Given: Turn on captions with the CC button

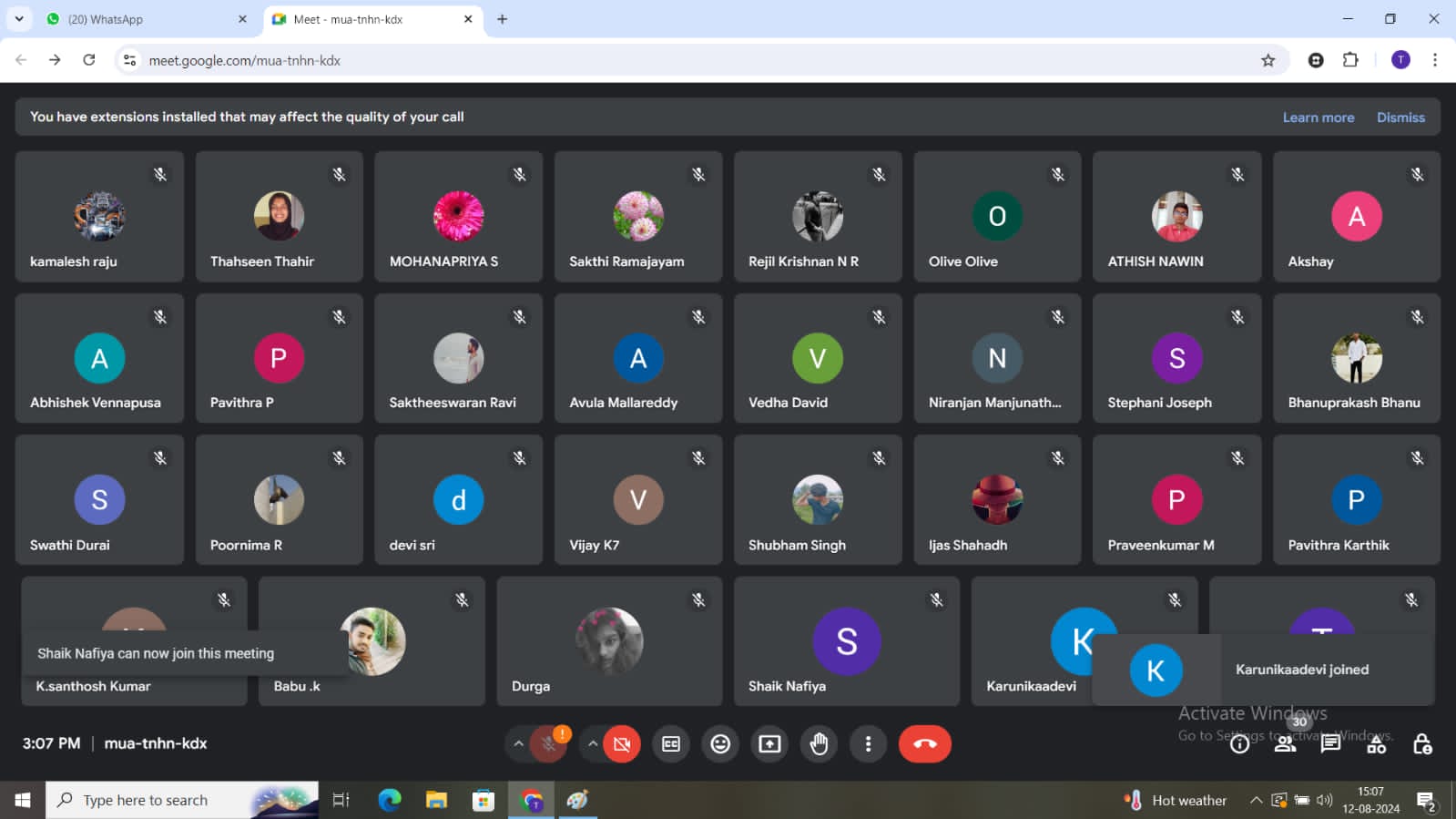Looking at the screenshot, I should [x=671, y=744].
